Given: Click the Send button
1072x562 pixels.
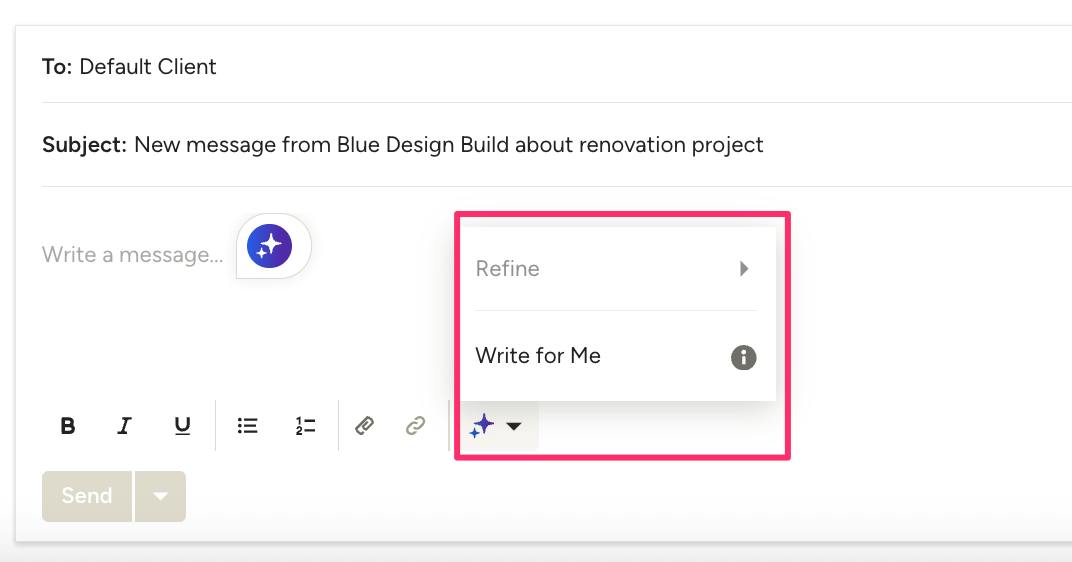Looking at the screenshot, I should (x=87, y=496).
